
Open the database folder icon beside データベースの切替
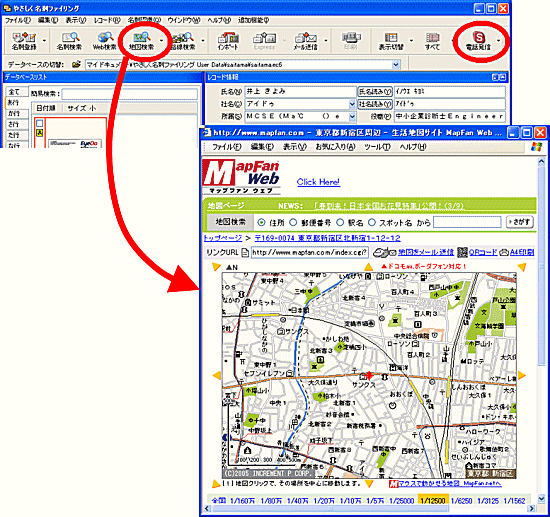click(76, 65)
